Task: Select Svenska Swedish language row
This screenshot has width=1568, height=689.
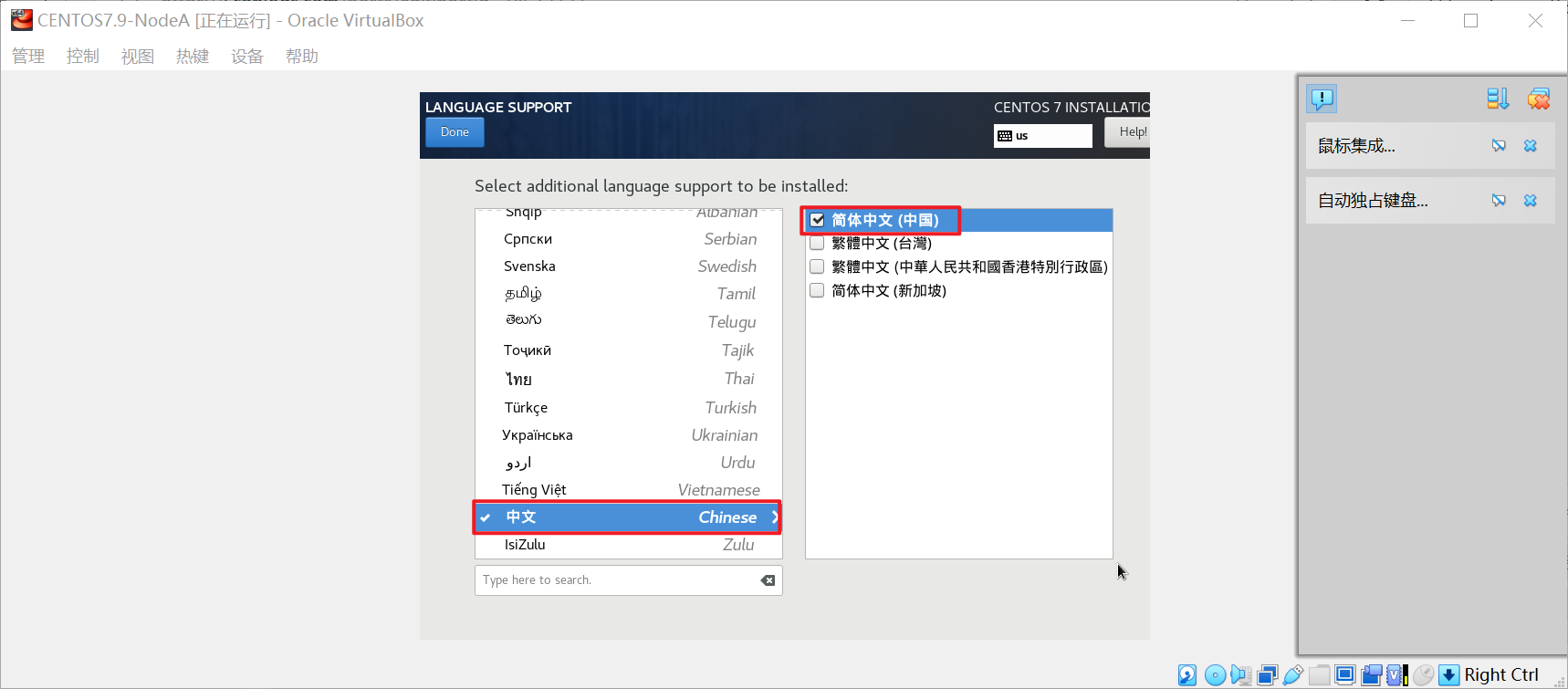Action: pos(629,266)
